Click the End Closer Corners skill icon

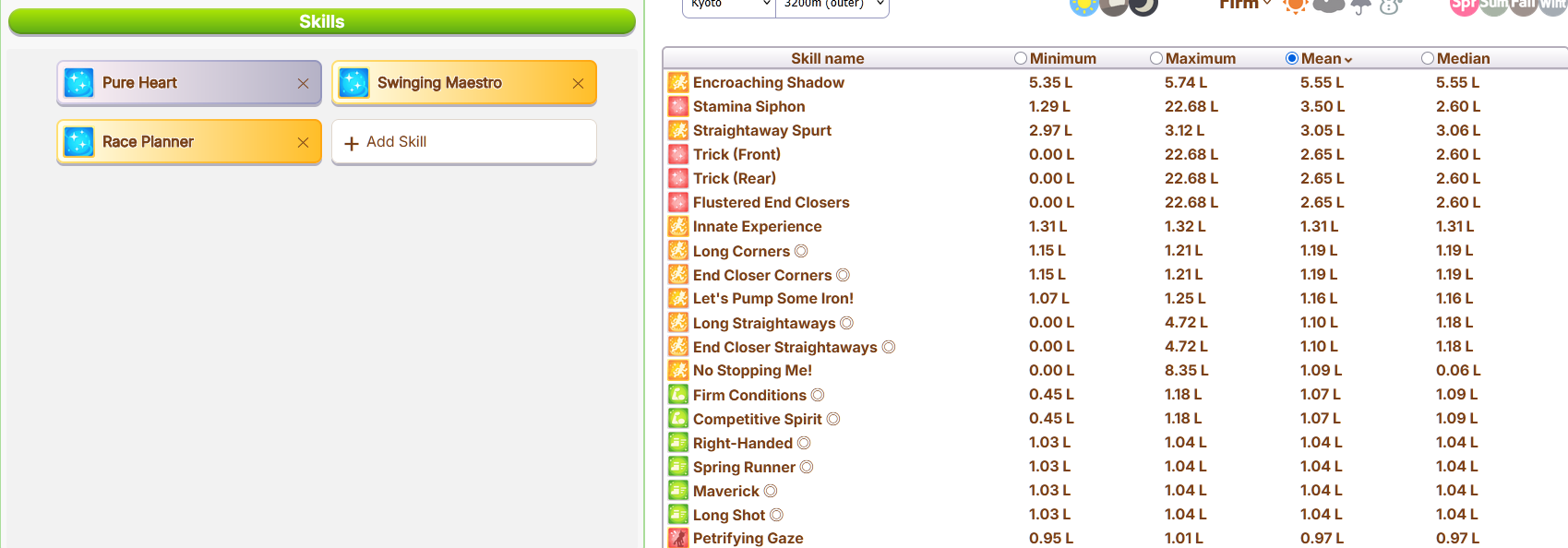click(678, 274)
